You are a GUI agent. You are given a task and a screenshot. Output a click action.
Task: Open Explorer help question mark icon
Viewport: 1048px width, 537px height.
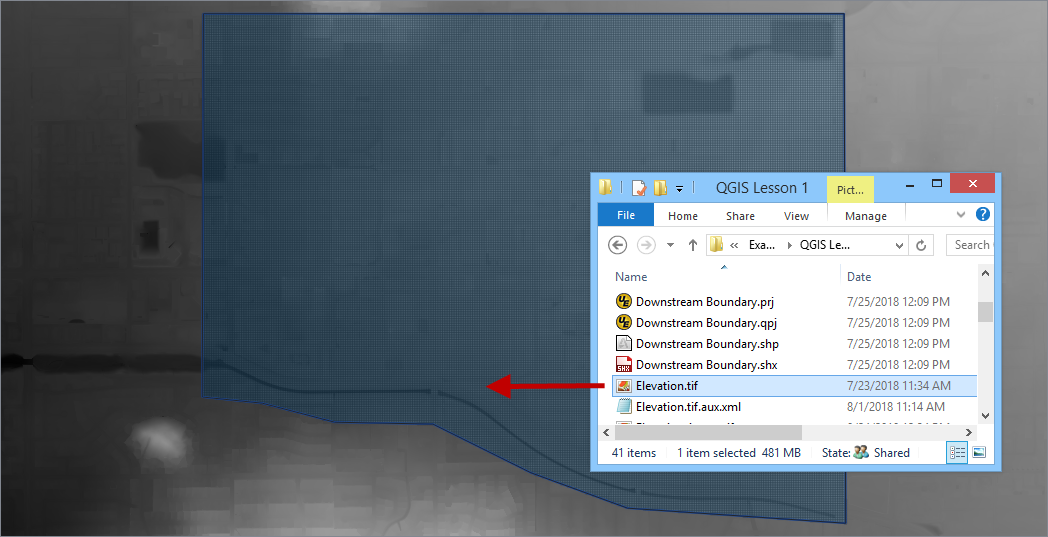983,215
